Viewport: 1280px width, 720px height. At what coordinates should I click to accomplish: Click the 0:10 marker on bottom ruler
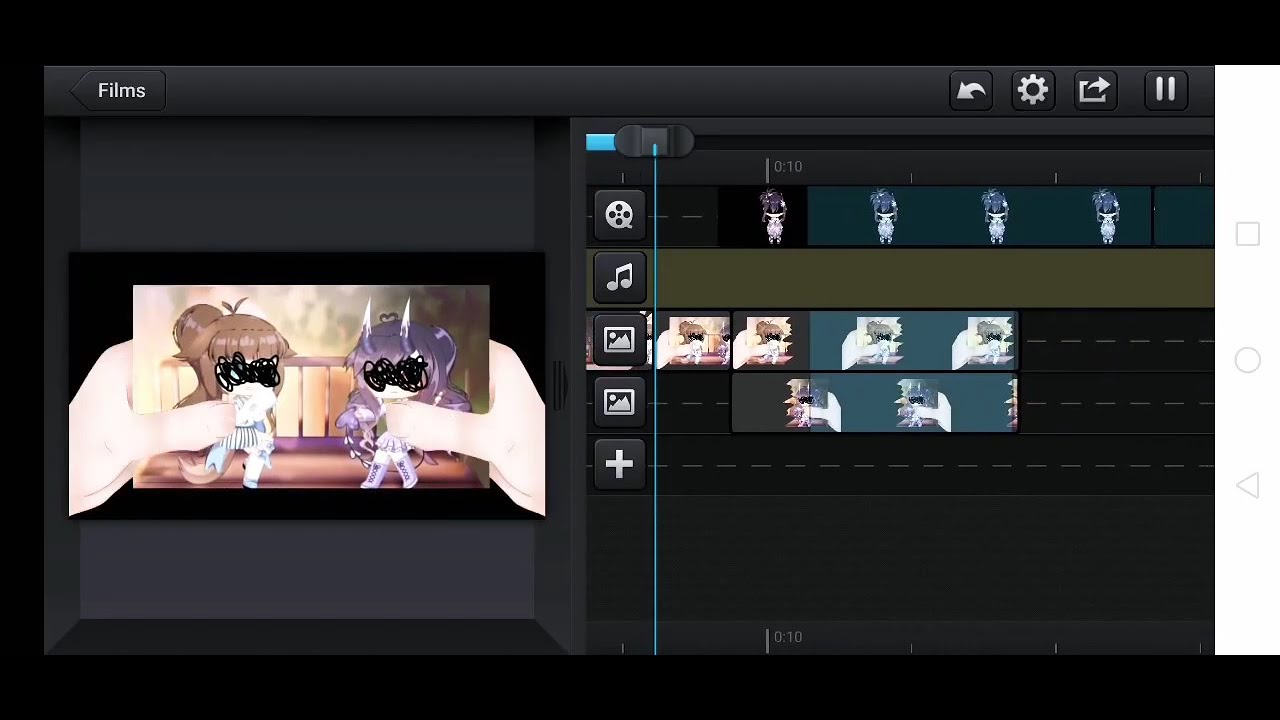click(x=787, y=637)
